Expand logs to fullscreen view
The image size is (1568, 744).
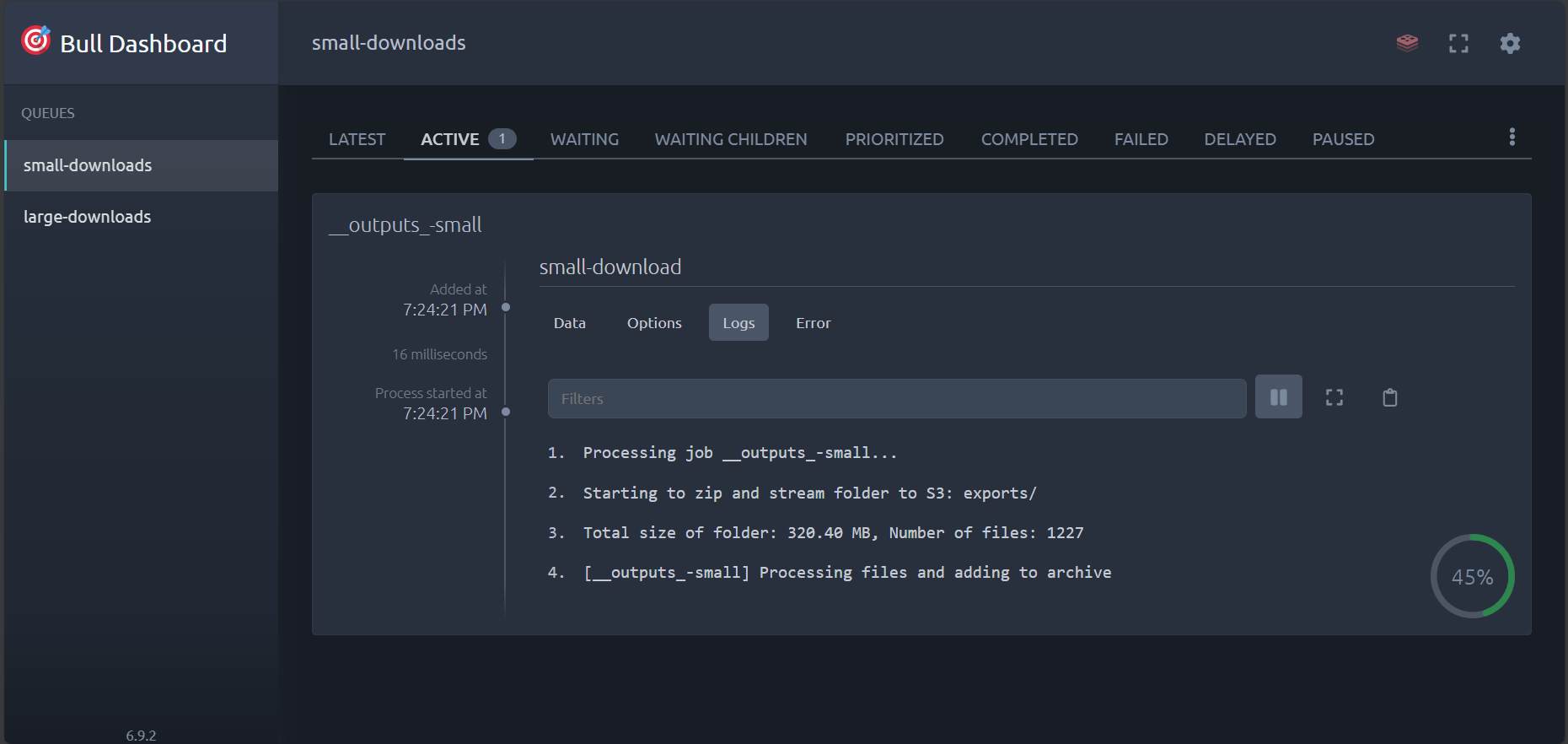[1334, 397]
